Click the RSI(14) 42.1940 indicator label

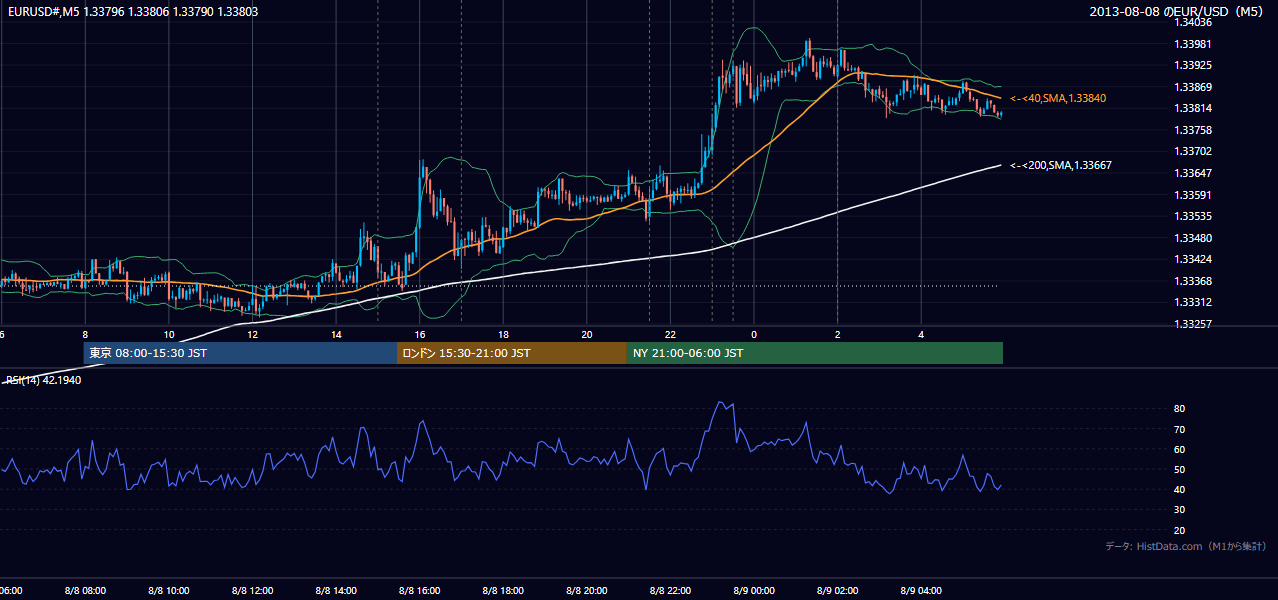[x=44, y=380]
